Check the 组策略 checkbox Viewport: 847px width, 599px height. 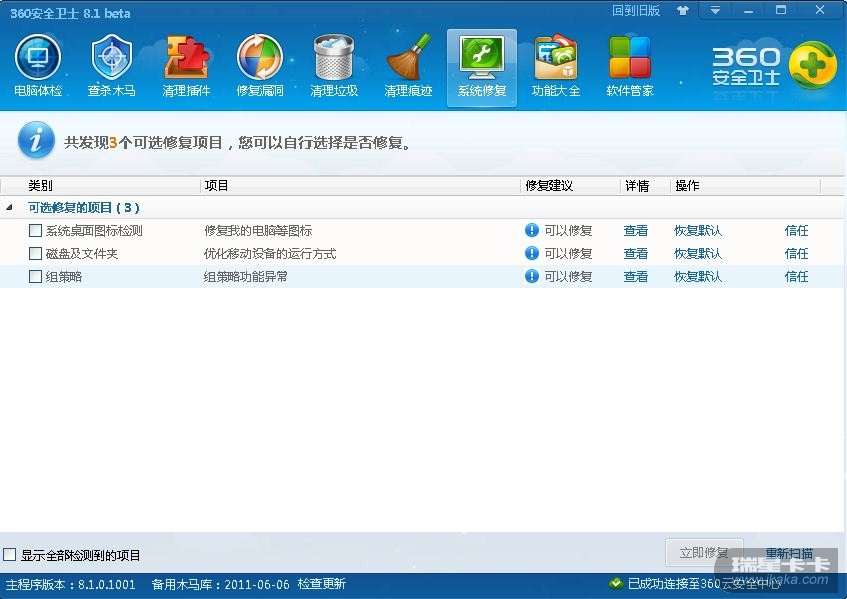pos(35,277)
